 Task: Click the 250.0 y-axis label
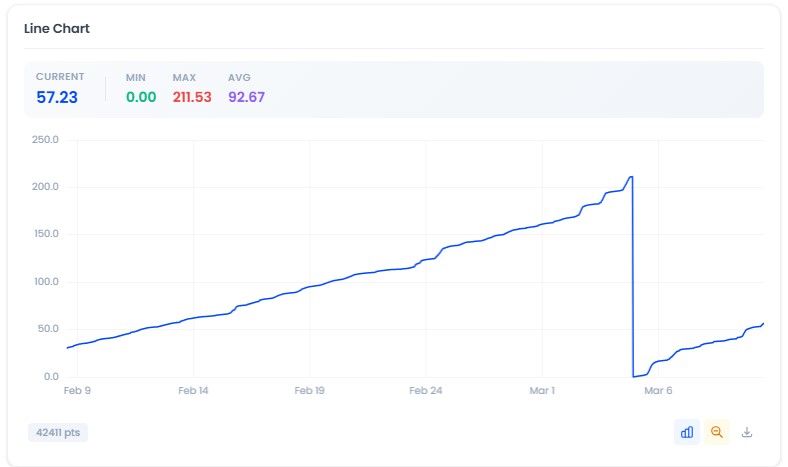[x=46, y=140]
